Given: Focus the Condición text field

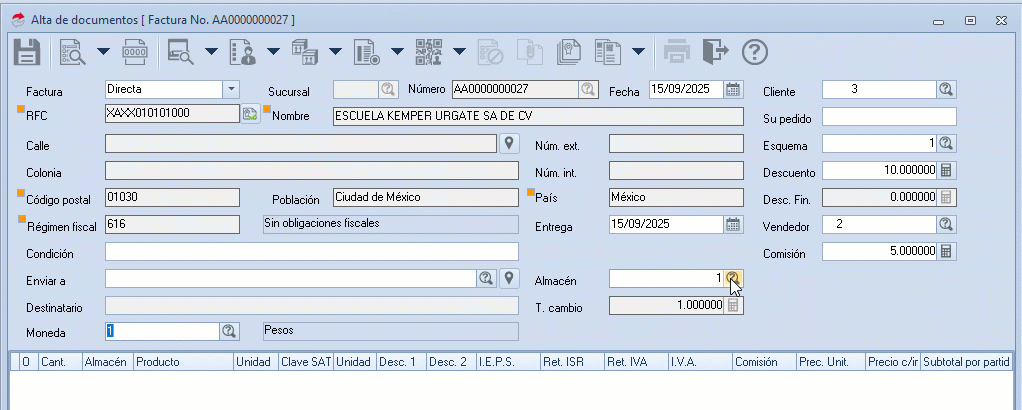Looking at the screenshot, I should tap(311, 251).
